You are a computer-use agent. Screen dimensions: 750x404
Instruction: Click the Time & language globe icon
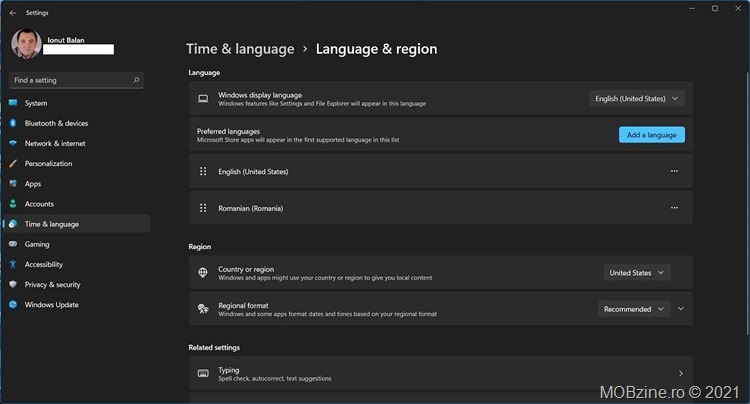[x=13, y=224]
